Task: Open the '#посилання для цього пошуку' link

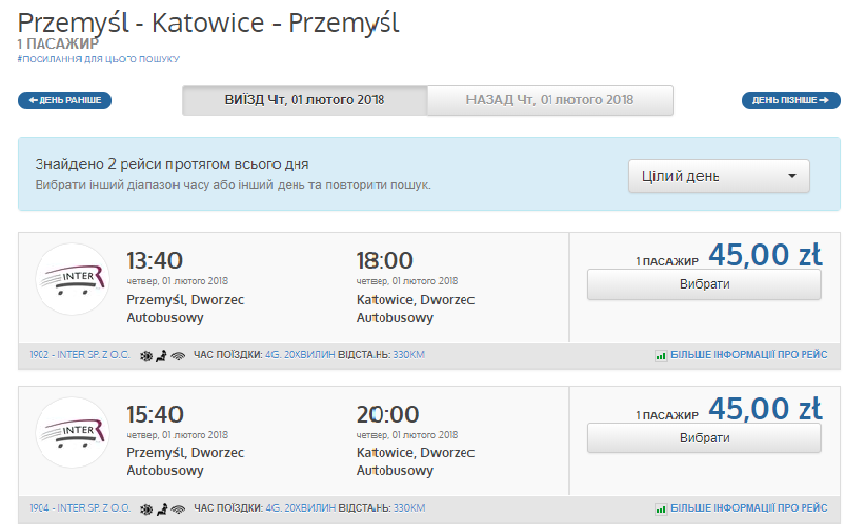Action: click(98, 59)
